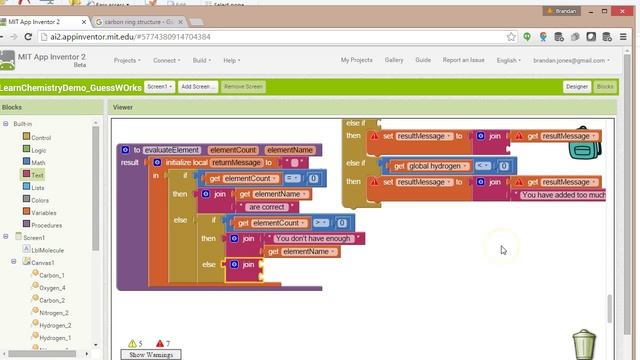640x360 pixels.
Task: Collapse the Screen1 tree node
Action: [6, 237]
